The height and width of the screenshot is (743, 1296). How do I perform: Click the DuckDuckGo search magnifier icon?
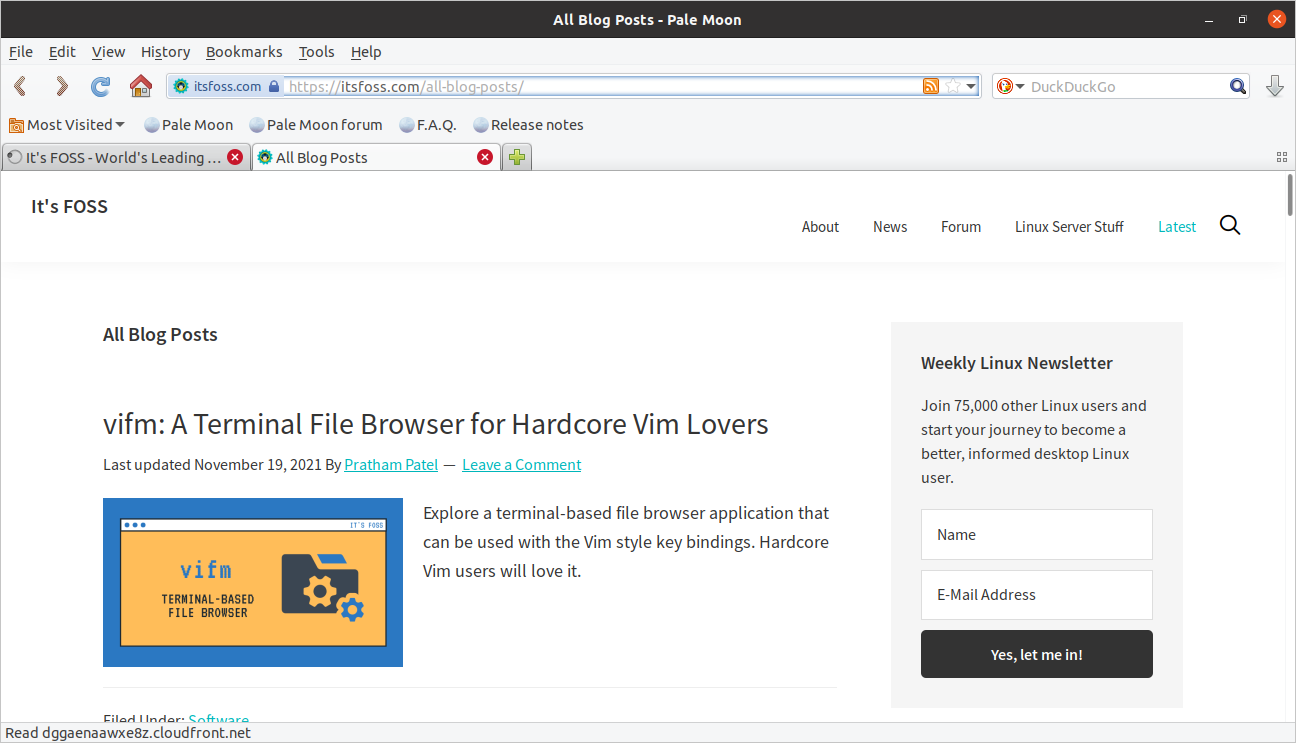point(1238,86)
